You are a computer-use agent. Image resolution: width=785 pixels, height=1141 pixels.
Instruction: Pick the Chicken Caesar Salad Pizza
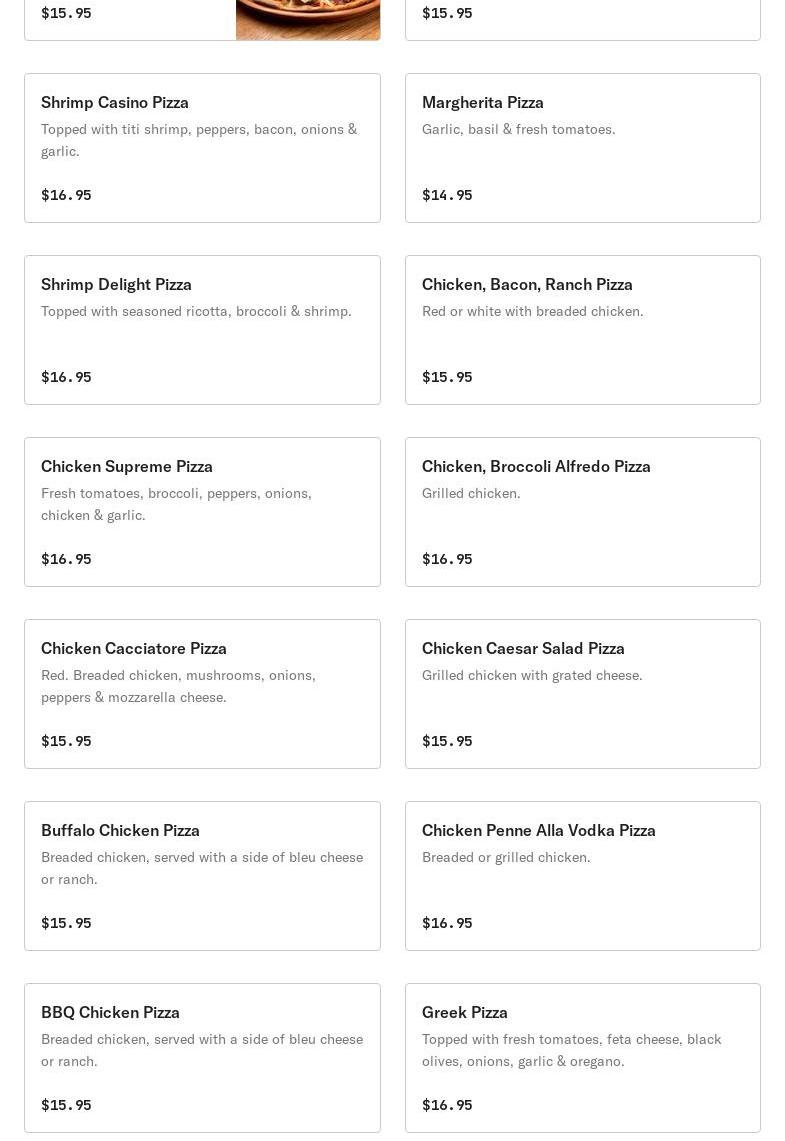[x=582, y=694]
